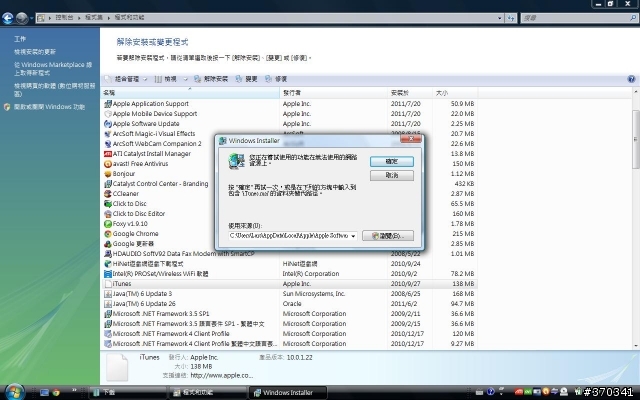Click the ArcSoft WebCam Companion 2 icon

point(108,144)
